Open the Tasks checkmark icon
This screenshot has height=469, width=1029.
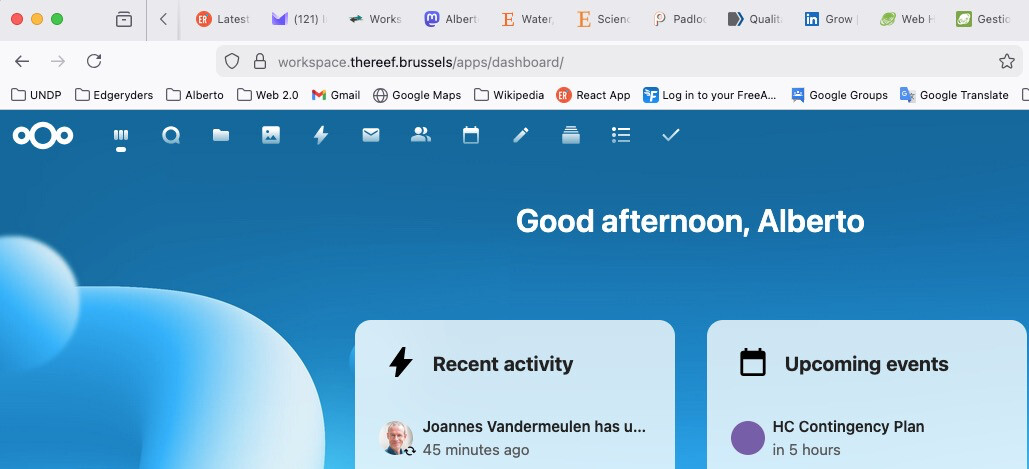click(671, 135)
